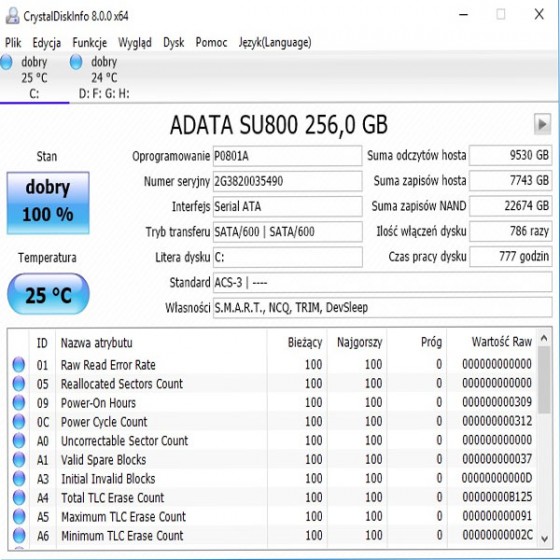This screenshot has width=560, height=560.
Task: Click status orb for Total TLC Erase Count
Action: [x=19, y=498]
